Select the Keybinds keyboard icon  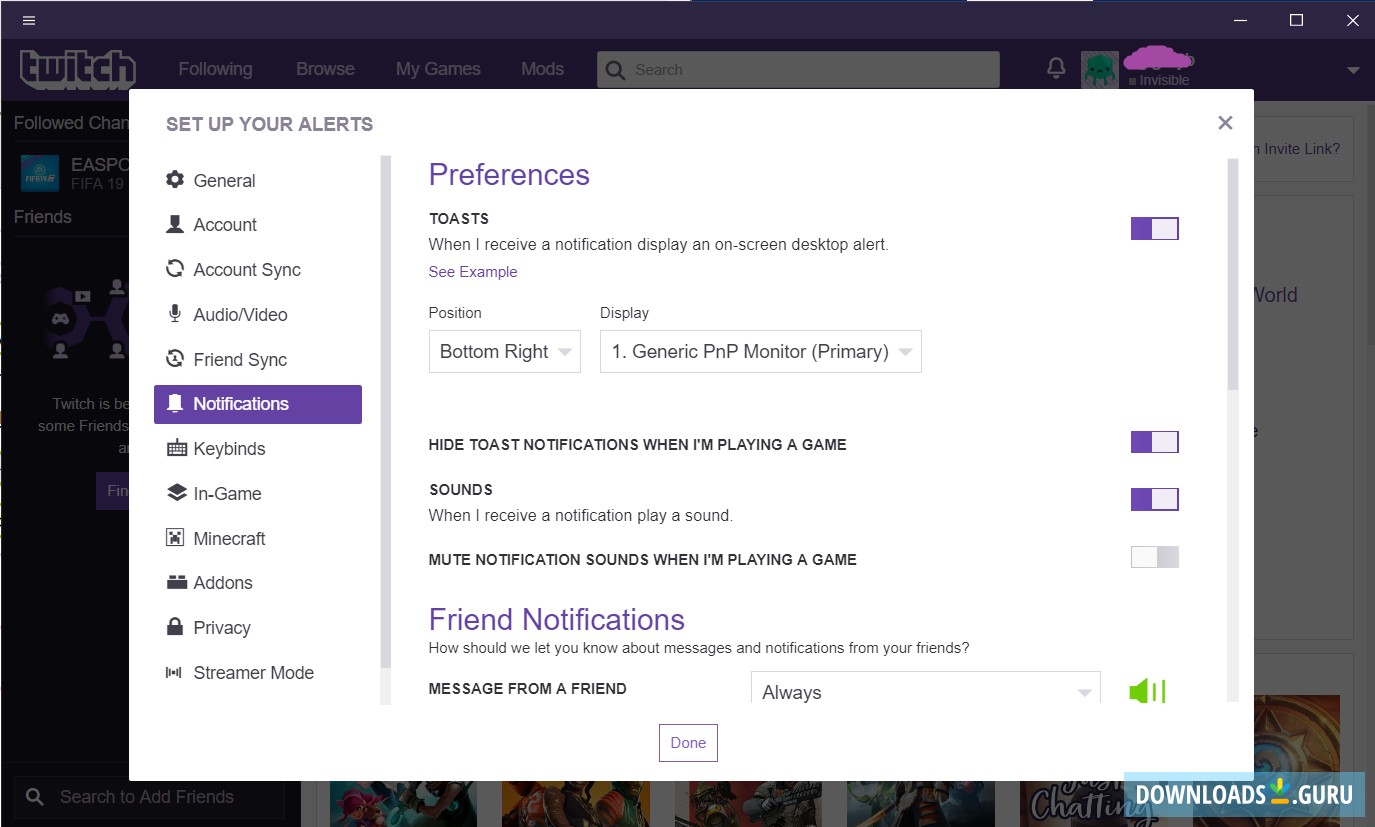pos(175,448)
